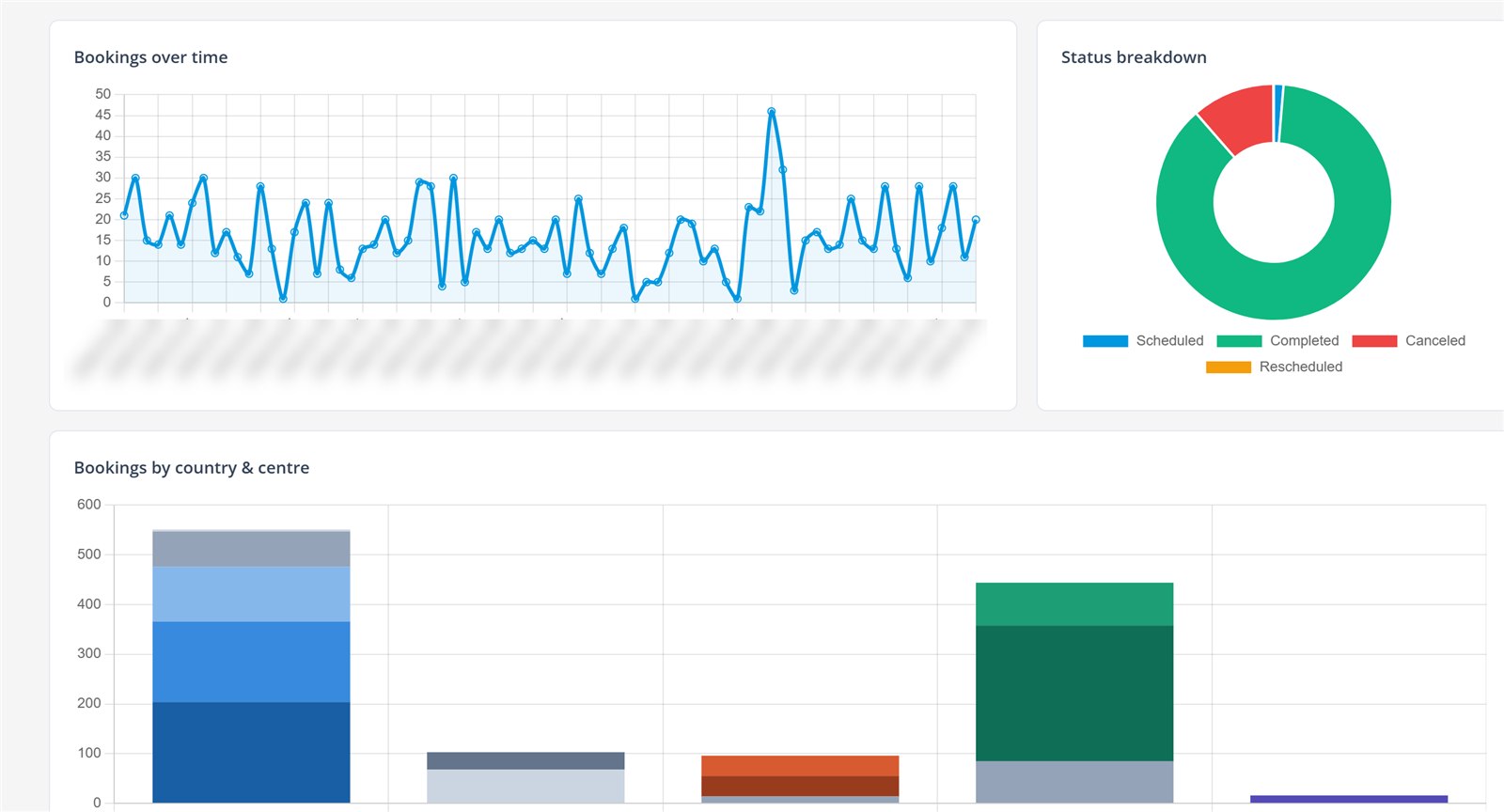Image resolution: width=1504 pixels, height=812 pixels.
Task: Click the orange top bar segment
Action: (x=800, y=766)
